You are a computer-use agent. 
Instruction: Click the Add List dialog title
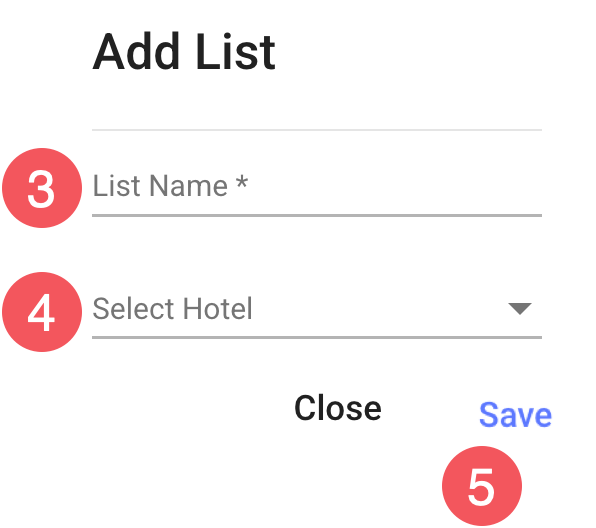pyautogui.click(x=184, y=52)
